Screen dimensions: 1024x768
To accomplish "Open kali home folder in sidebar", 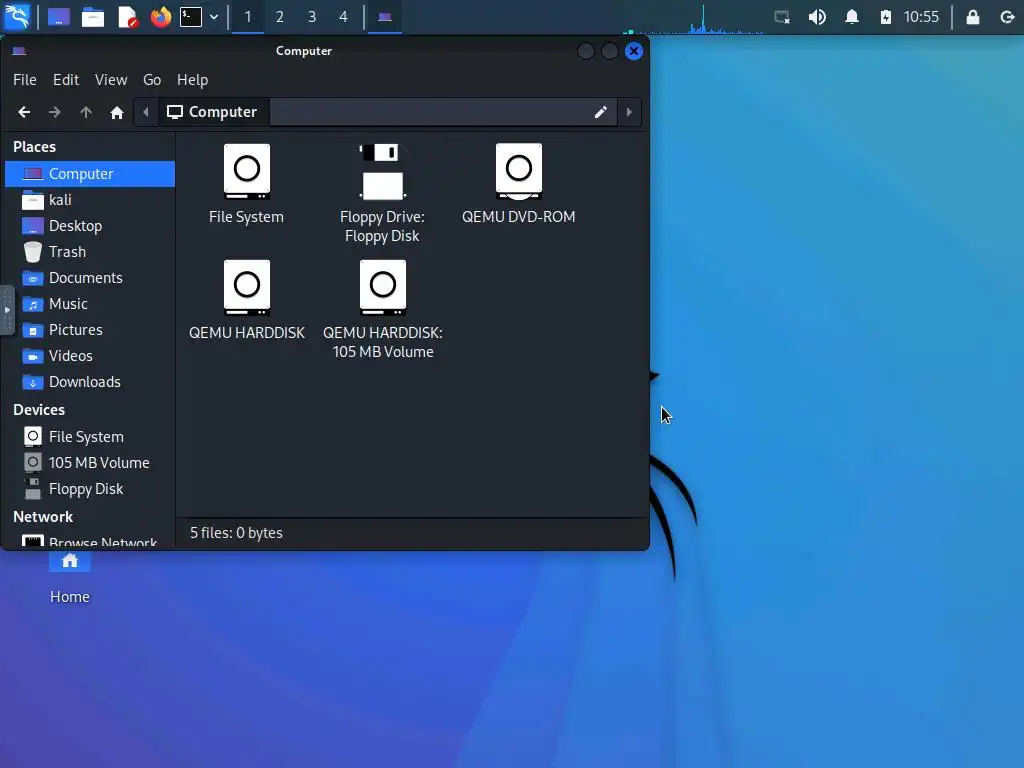I will [90, 200].
